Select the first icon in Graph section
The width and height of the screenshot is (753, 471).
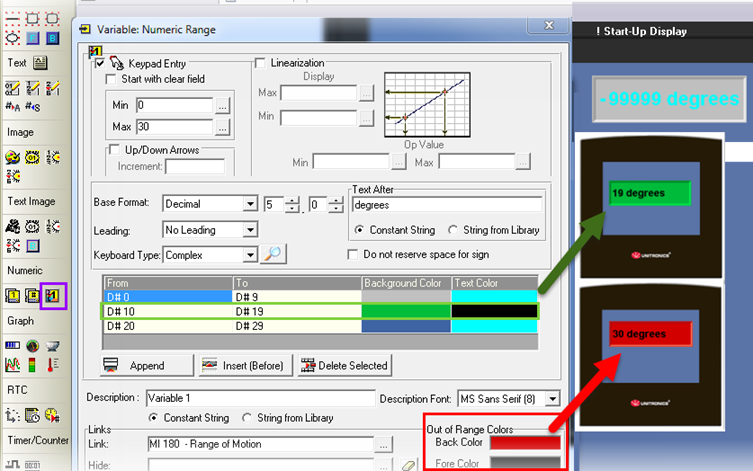[13, 347]
